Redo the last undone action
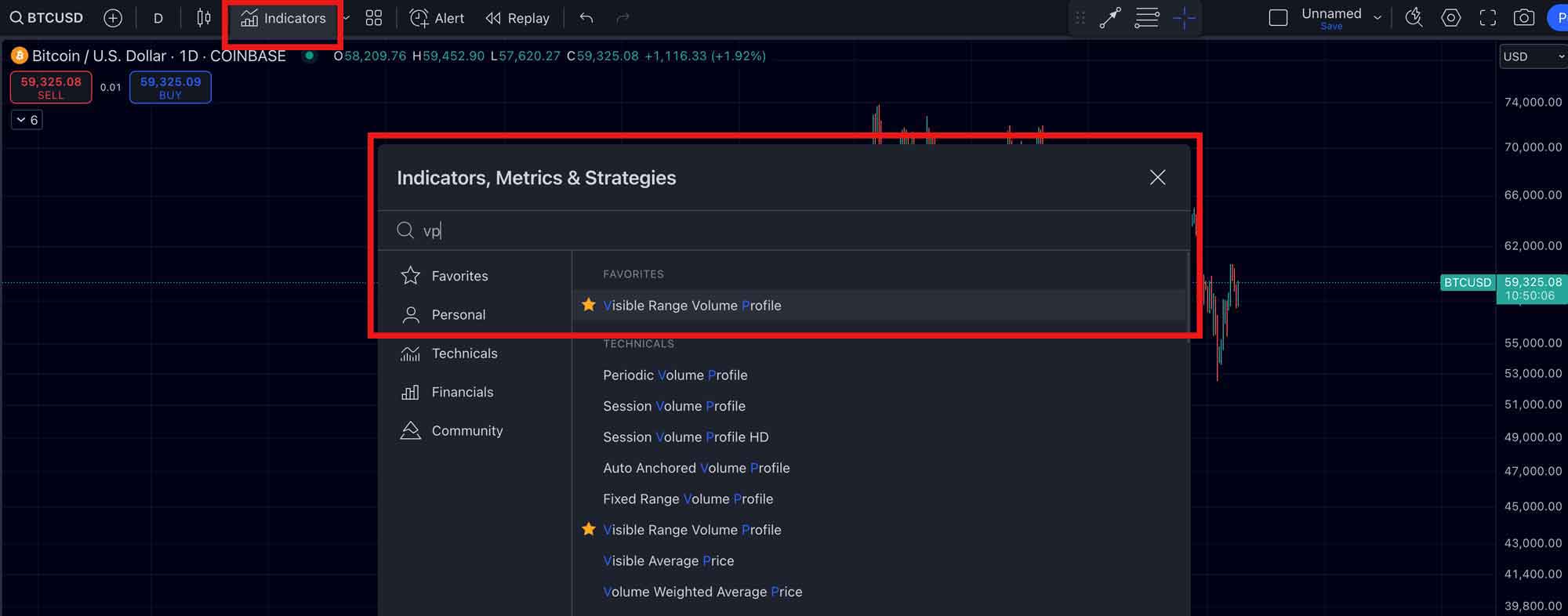 [622, 18]
